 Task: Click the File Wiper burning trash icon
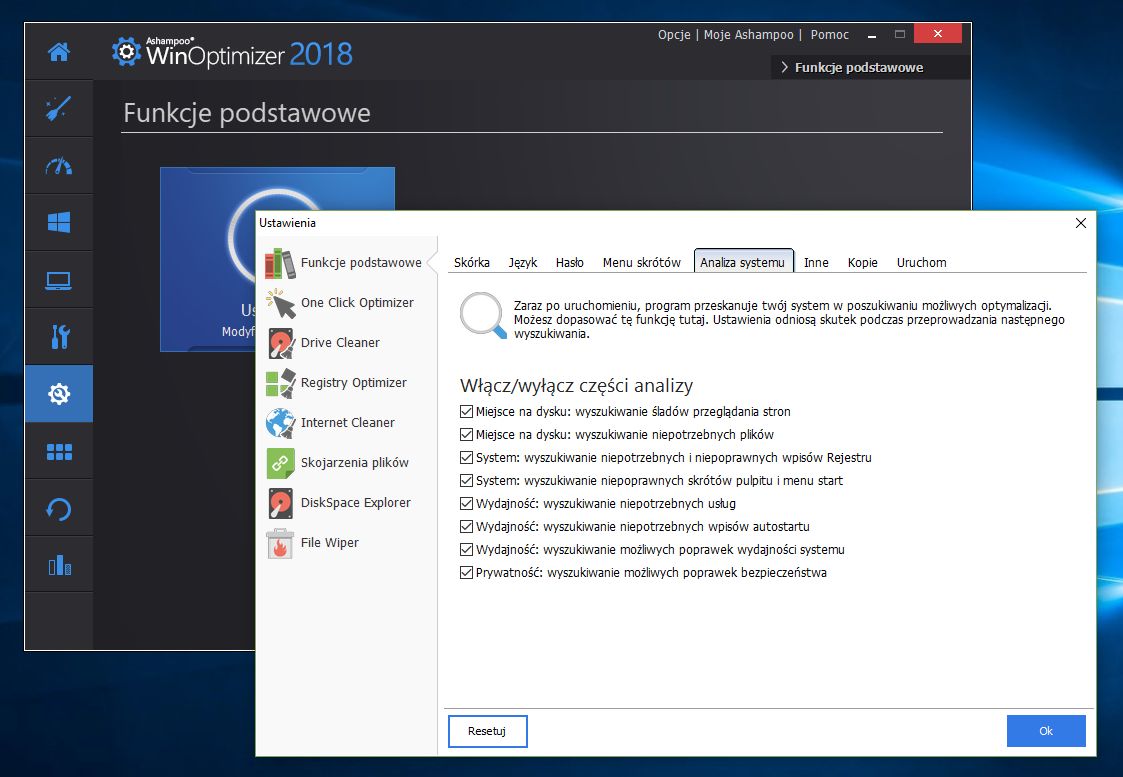coord(280,544)
